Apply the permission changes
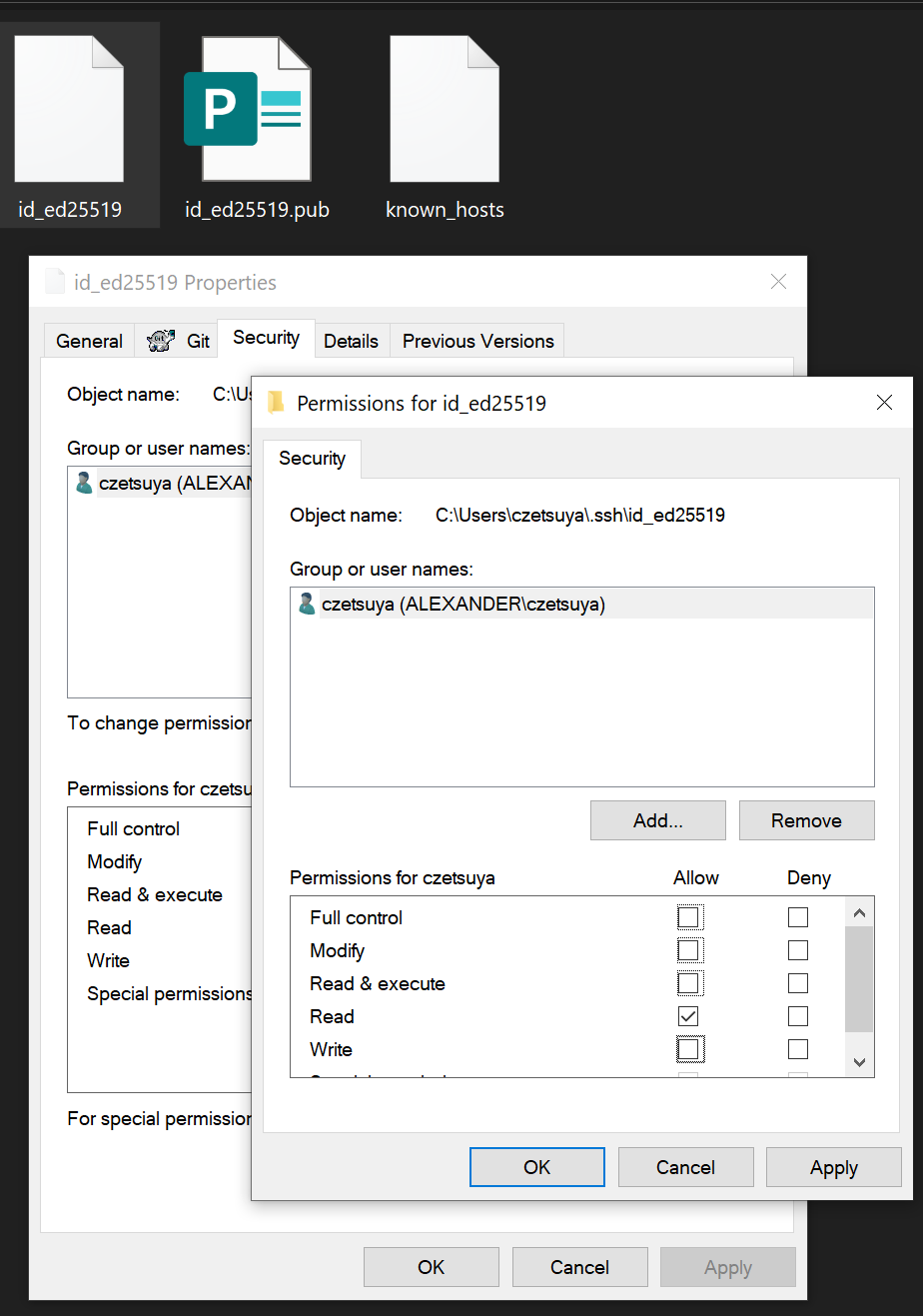This screenshot has height=1316, width=923. click(x=833, y=1166)
